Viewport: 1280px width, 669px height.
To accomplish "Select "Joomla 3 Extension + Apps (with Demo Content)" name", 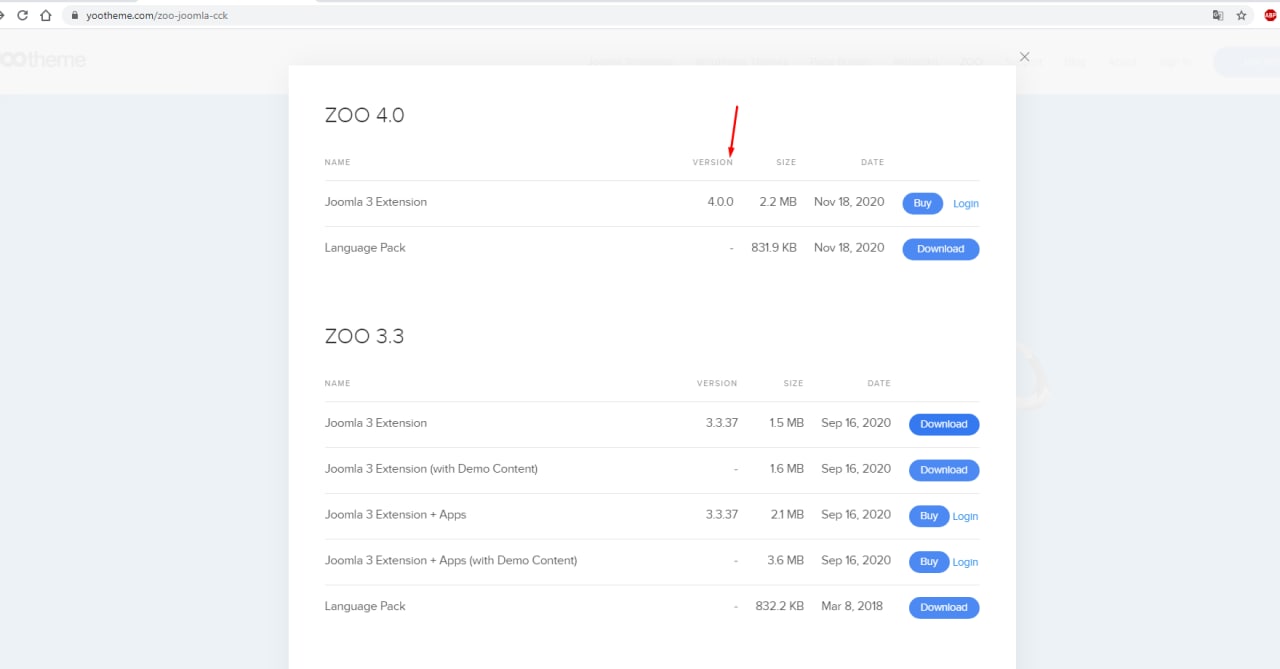I will (451, 561).
